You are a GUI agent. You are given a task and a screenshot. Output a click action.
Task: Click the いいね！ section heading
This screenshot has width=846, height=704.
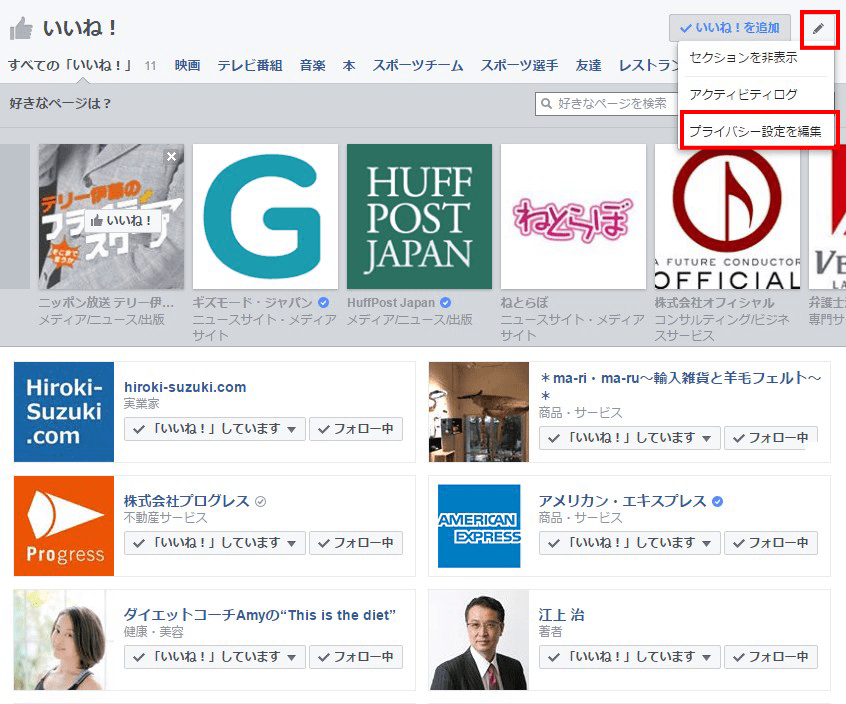tap(80, 28)
